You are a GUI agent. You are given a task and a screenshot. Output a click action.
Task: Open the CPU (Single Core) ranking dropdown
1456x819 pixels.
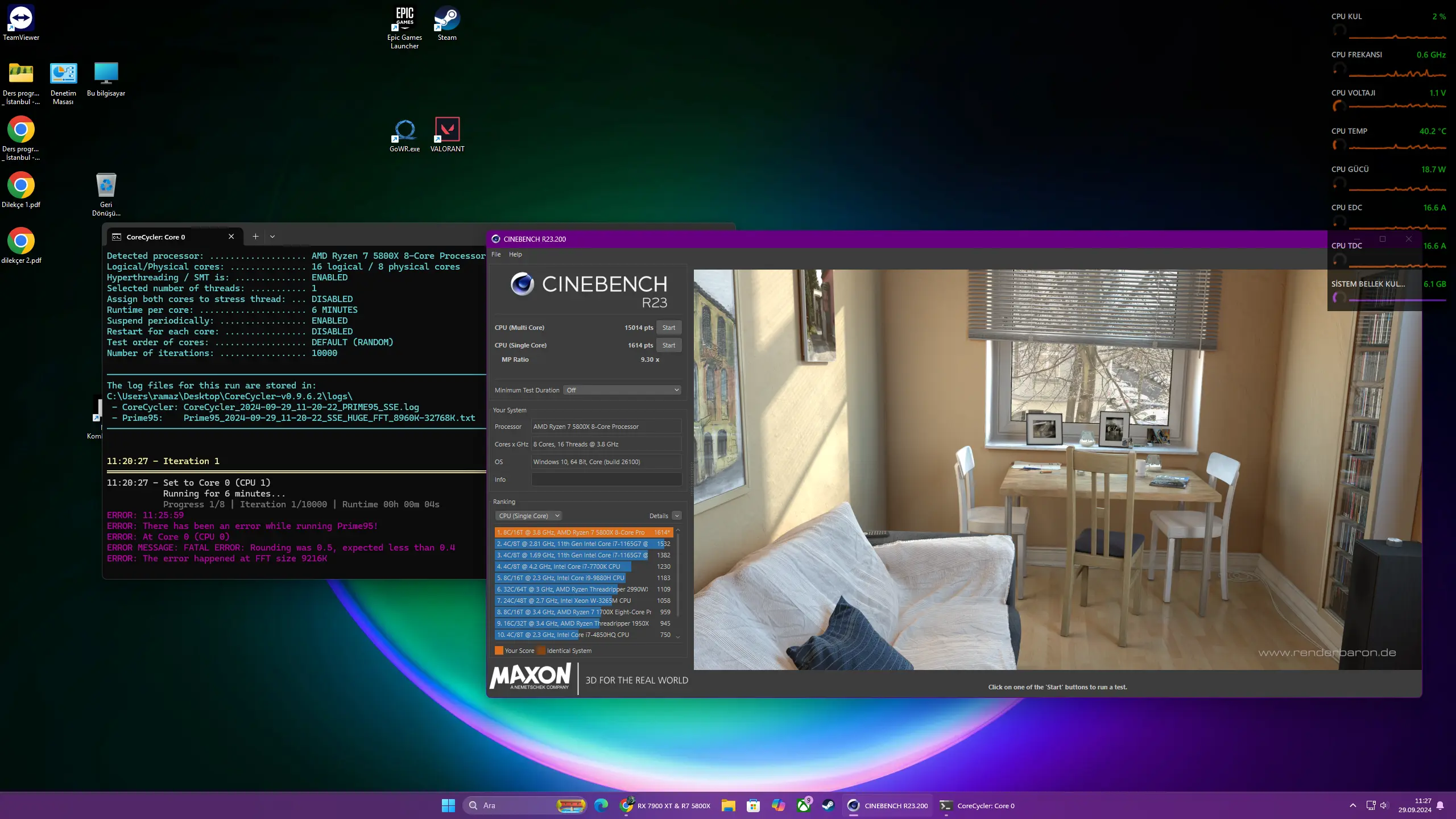529,516
